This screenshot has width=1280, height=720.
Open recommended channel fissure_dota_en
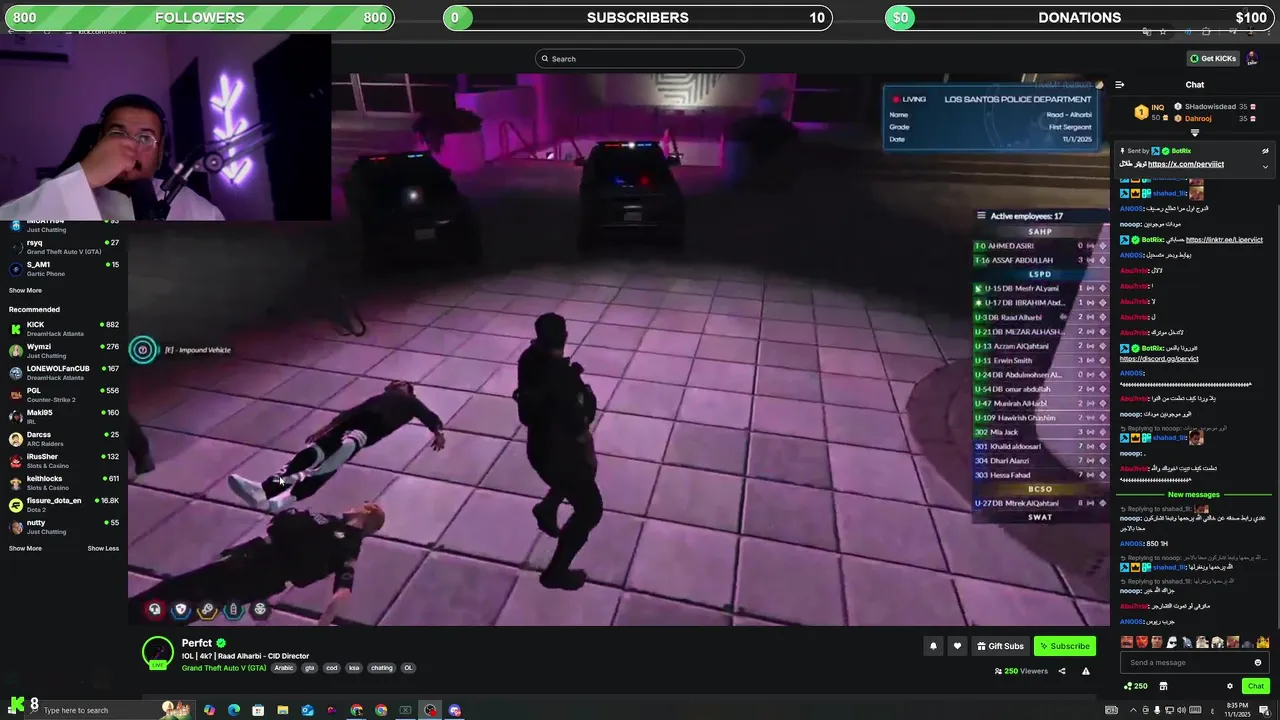64,504
